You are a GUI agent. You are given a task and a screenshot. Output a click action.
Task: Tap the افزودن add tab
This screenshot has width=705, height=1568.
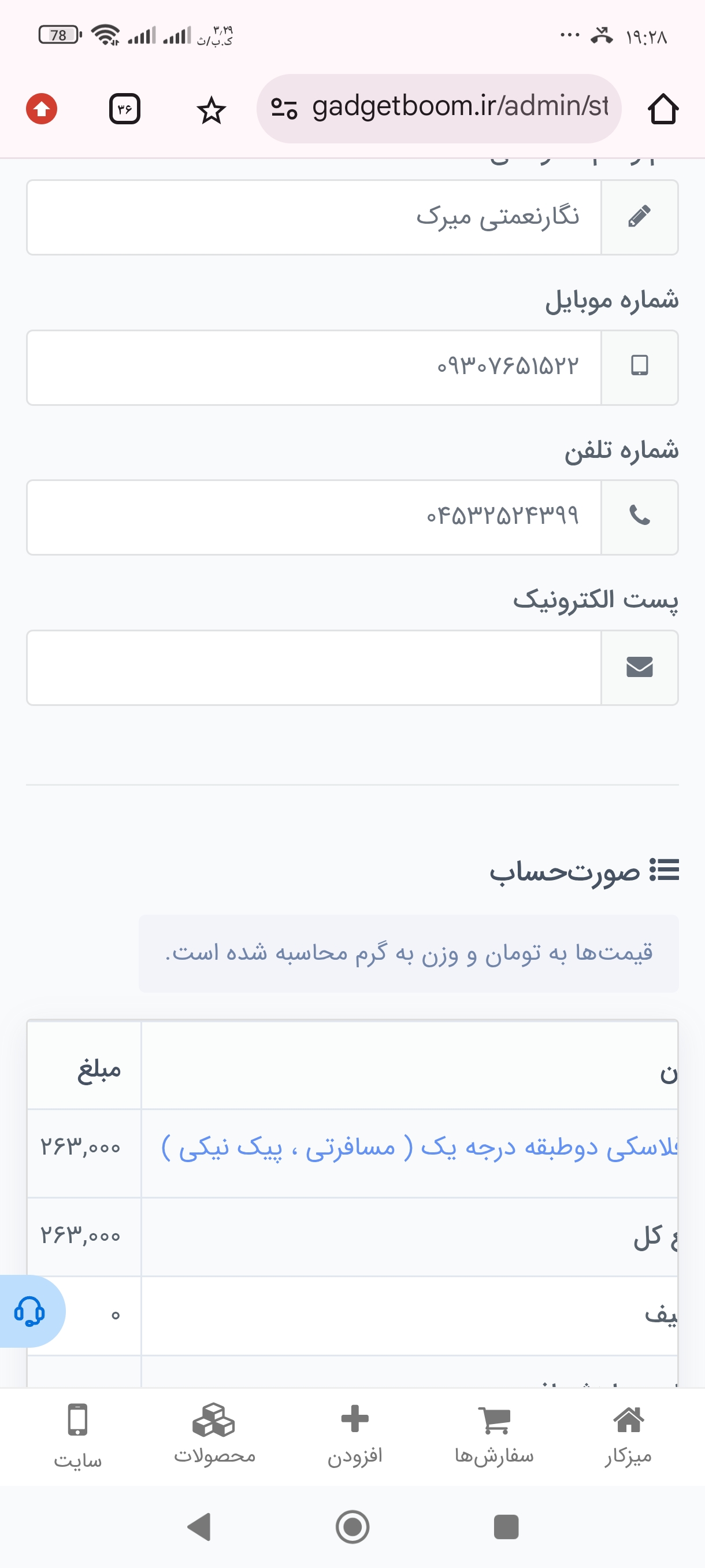pos(355,1434)
